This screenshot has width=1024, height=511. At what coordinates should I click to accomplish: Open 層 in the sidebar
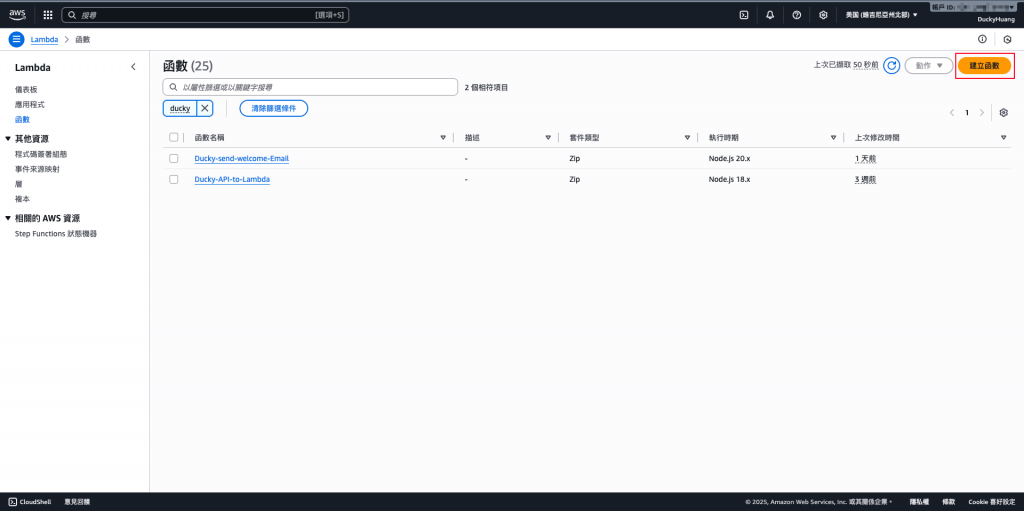(18, 184)
